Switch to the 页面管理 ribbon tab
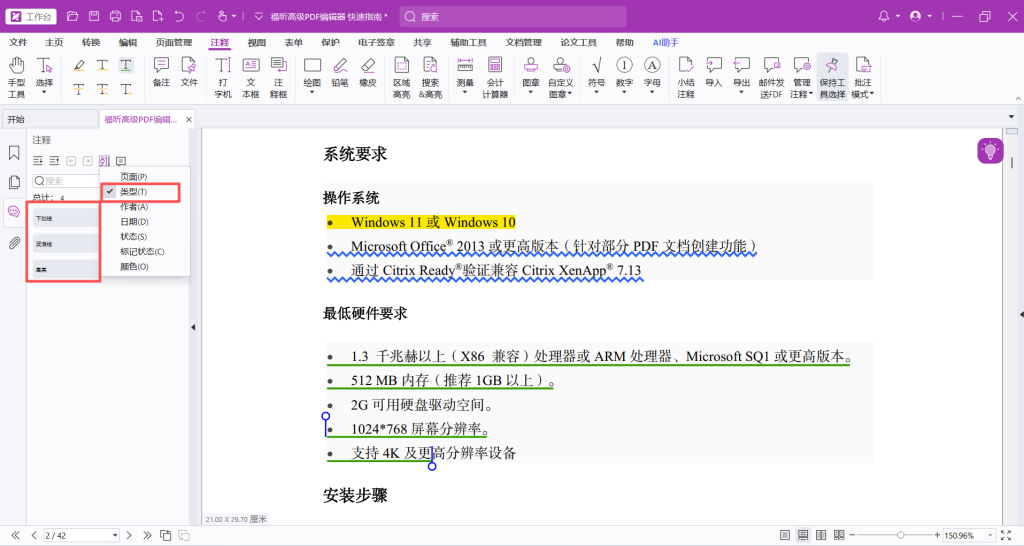The image size is (1024, 546). (x=174, y=42)
